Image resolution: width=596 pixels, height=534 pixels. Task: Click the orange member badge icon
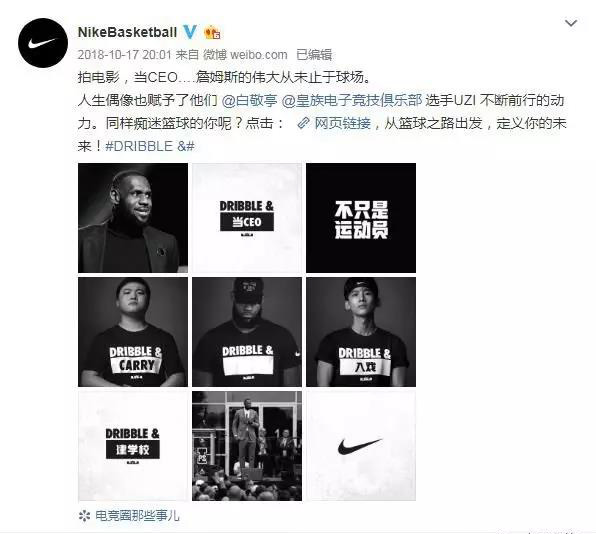pyautogui.click(x=212, y=32)
